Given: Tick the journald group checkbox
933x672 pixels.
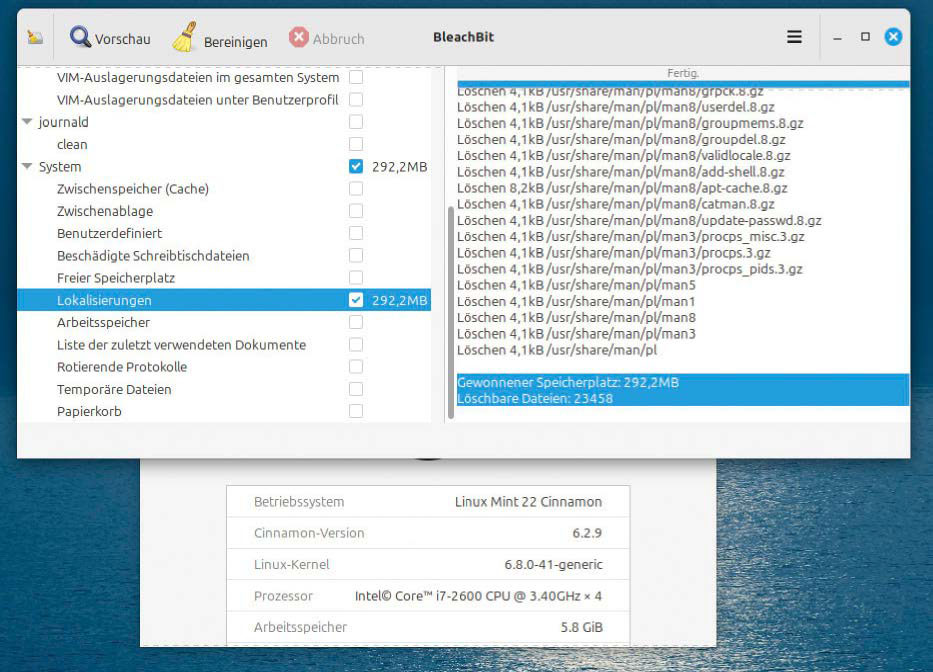Looking at the screenshot, I should click(x=356, y=122).
